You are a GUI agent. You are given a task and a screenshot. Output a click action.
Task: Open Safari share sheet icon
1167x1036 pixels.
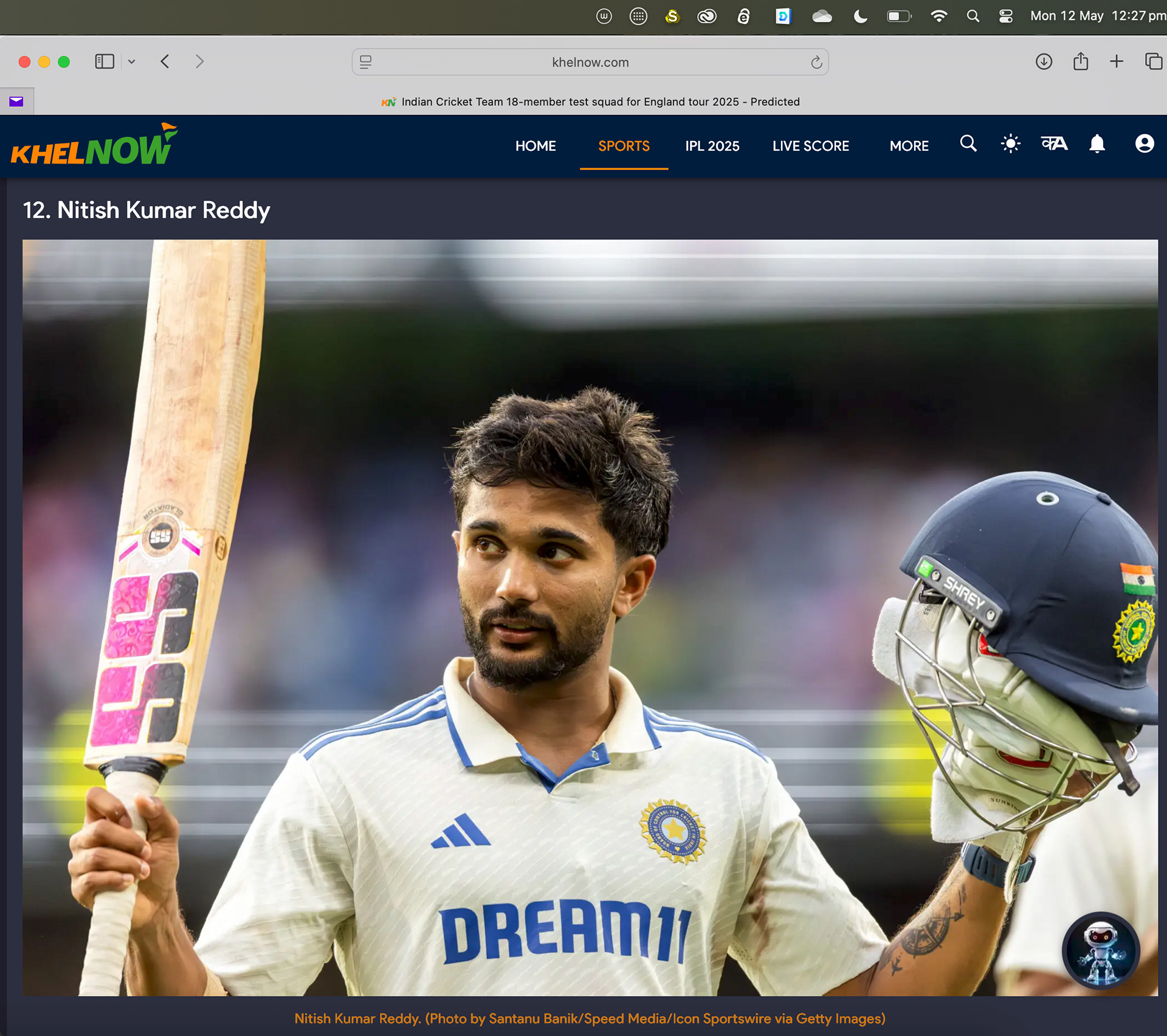point(1081,61)
